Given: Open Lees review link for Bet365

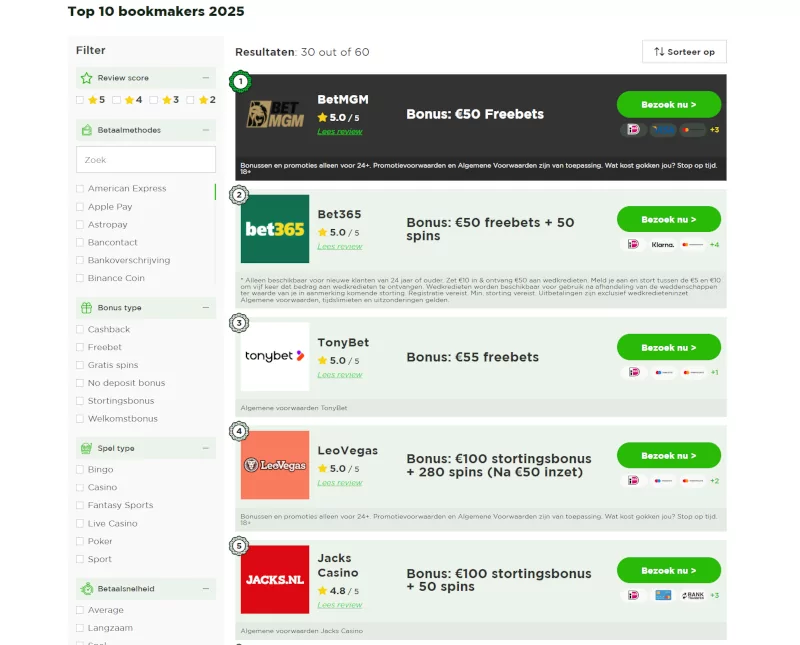Looking at the screenshot, I should coord(340,246).
